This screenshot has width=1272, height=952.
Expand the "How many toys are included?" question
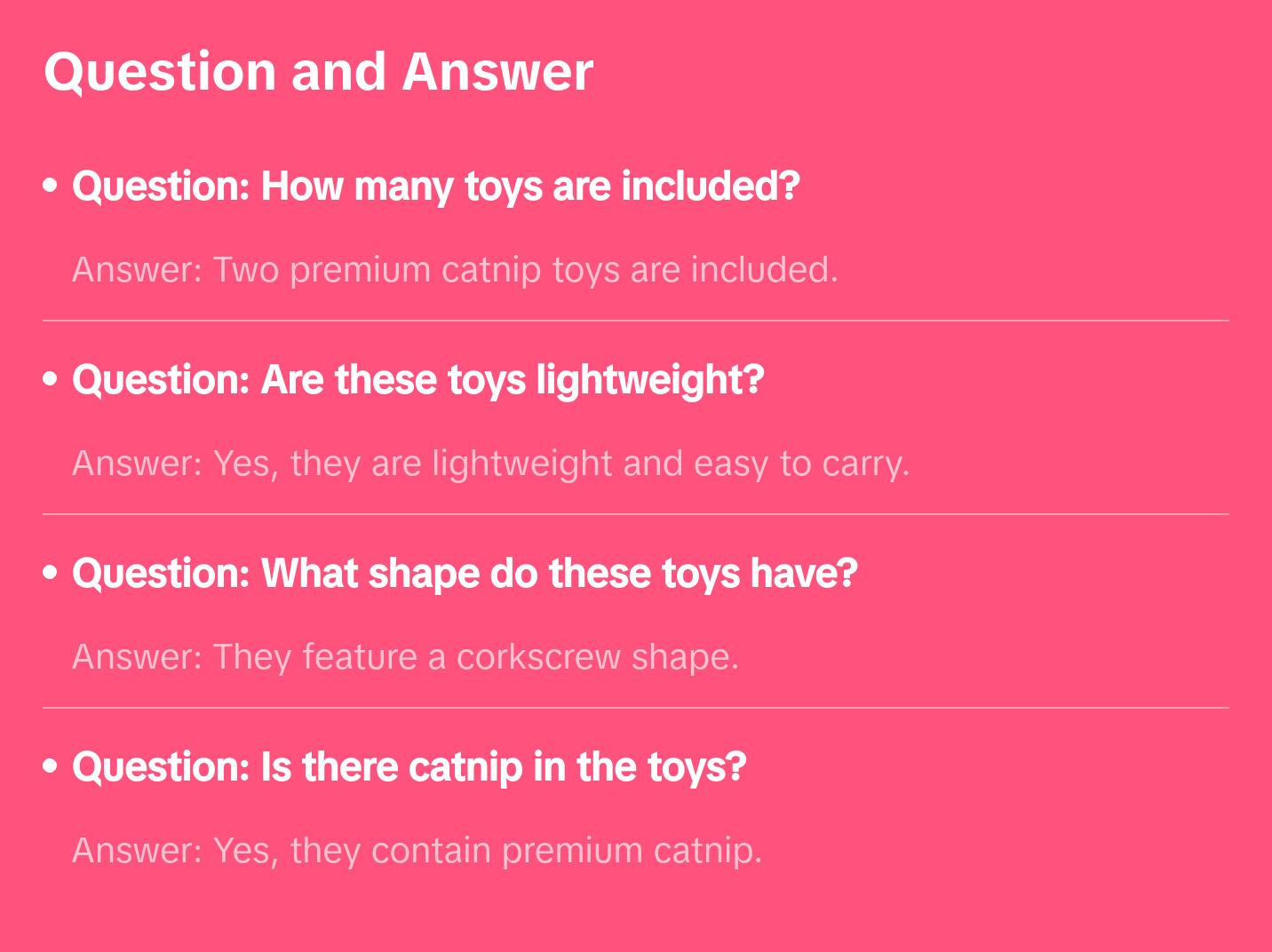point(435,186)
